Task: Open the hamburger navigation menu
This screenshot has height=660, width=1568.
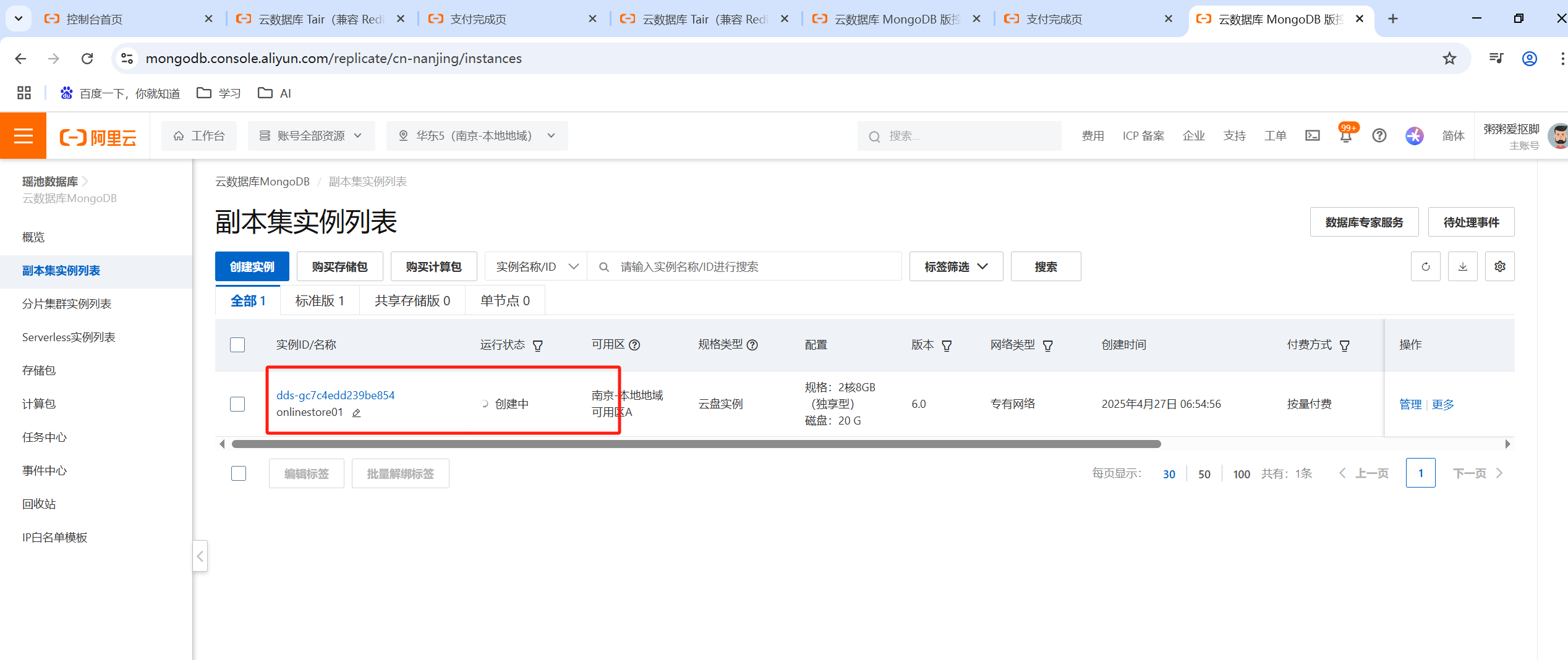Action: (x=23, y=135)
